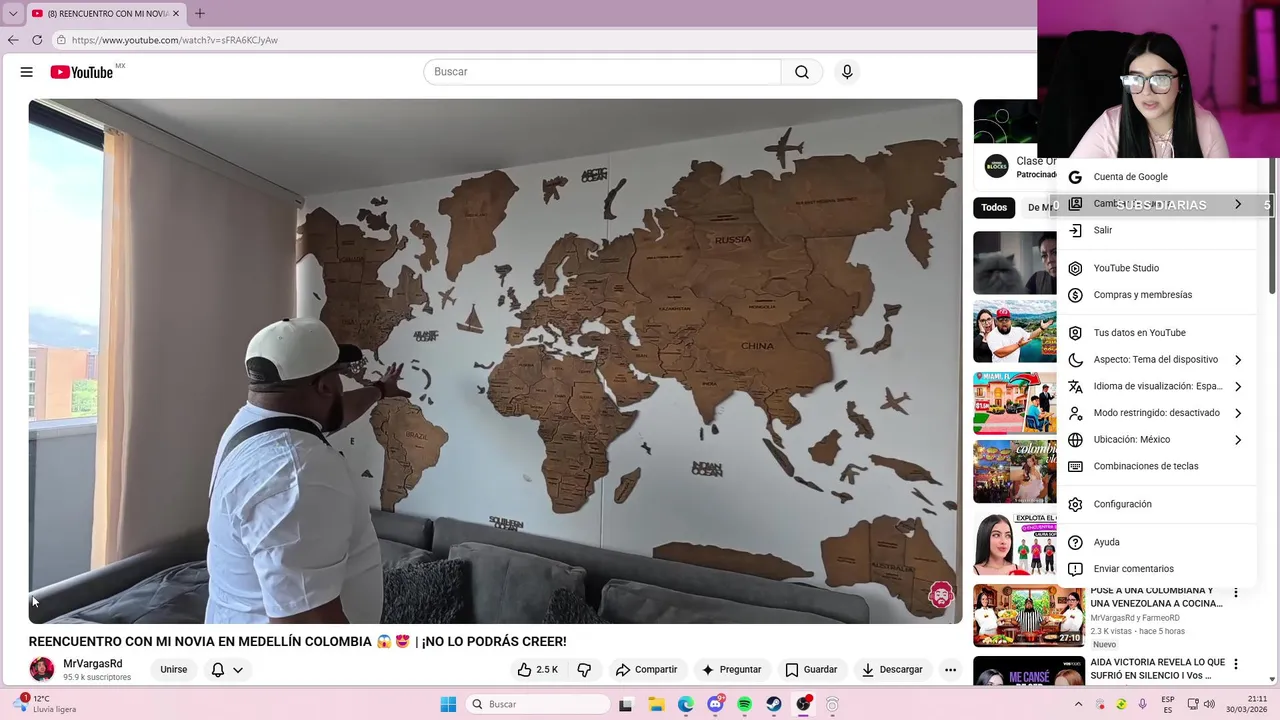Open Combinaciones de teclas

coord(1156,466)
